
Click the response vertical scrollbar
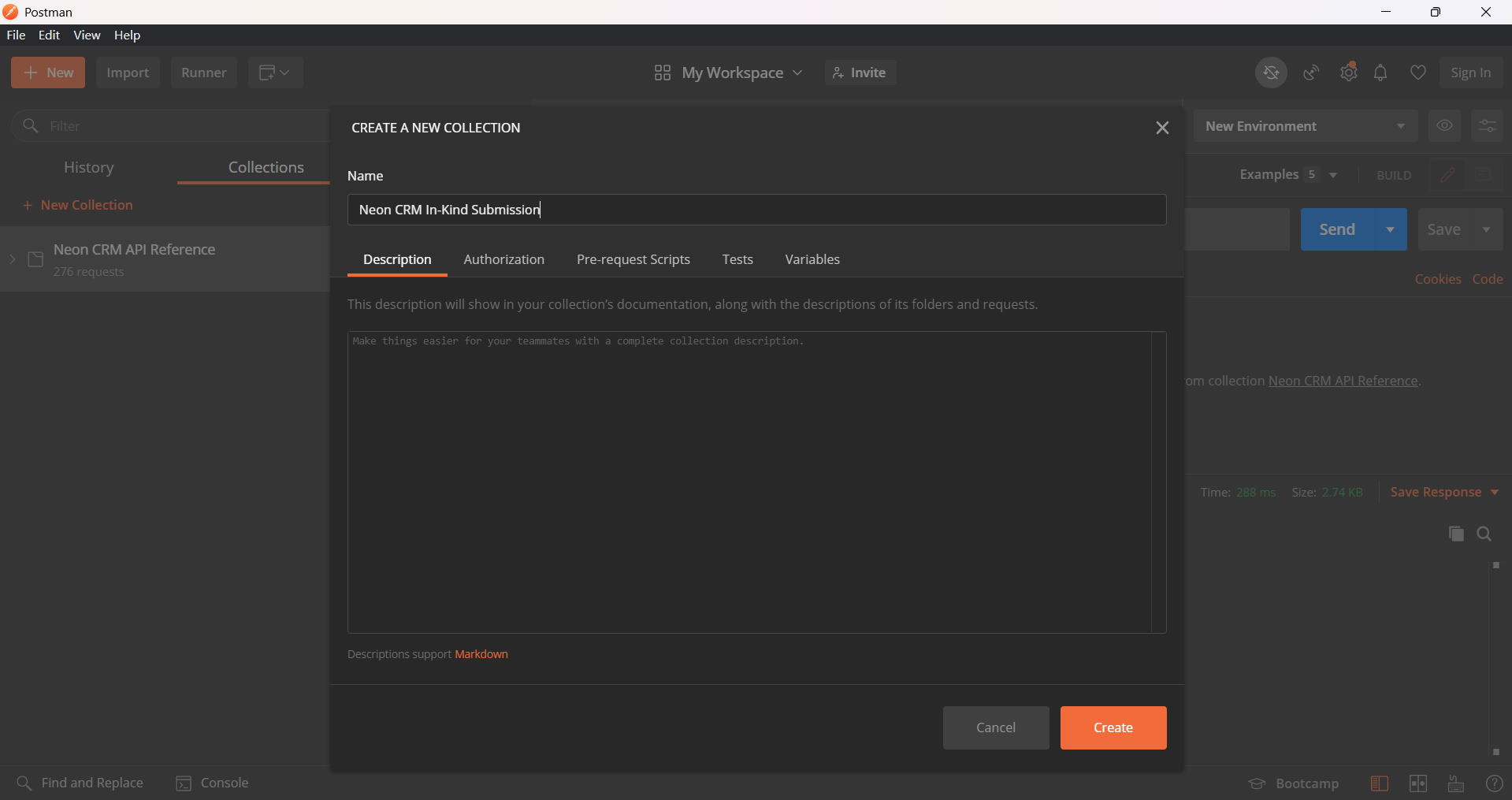1495,659
